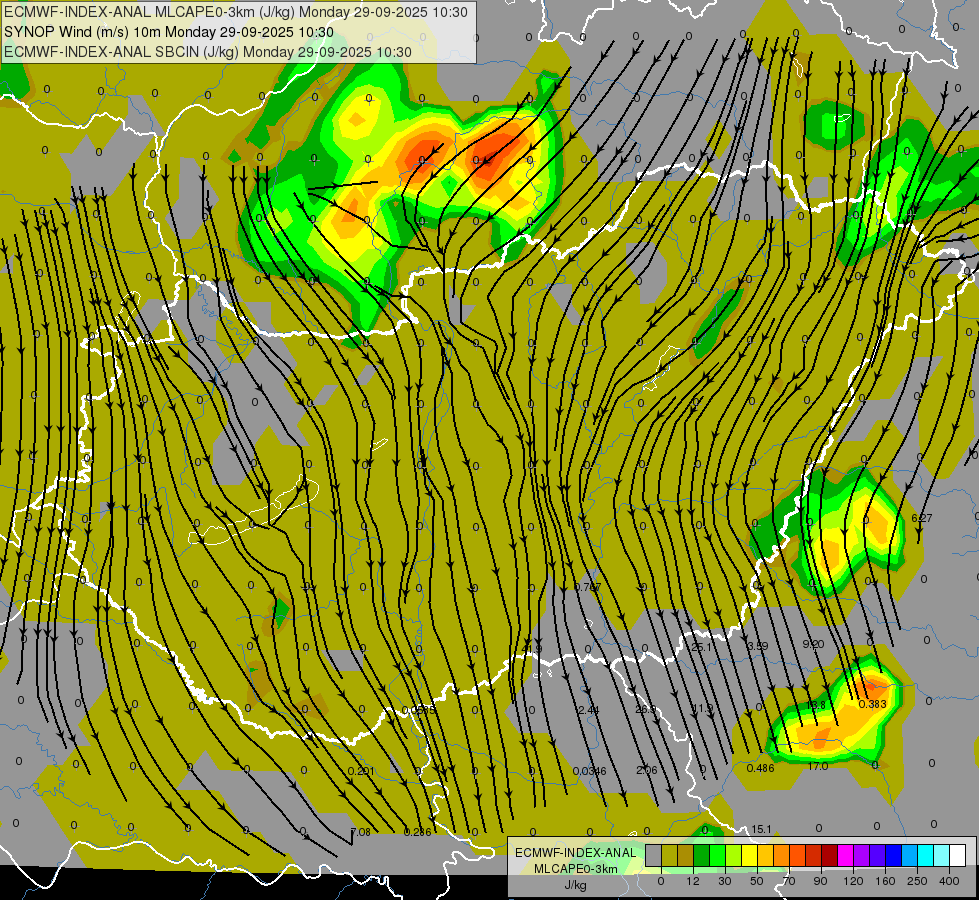The image size is (979, 900).
Task: Click the yellow legend swatch near 50
Action: (x=749, y=855)
